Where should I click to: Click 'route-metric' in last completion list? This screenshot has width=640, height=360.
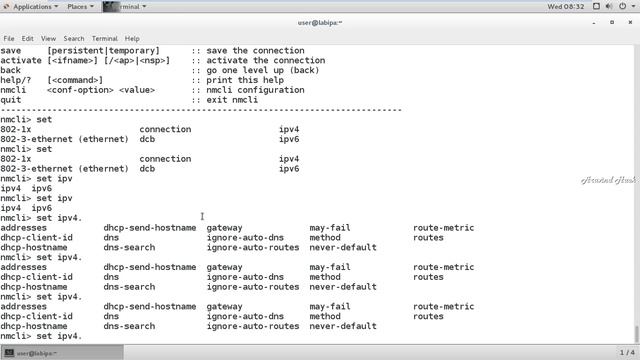[444, 307]
